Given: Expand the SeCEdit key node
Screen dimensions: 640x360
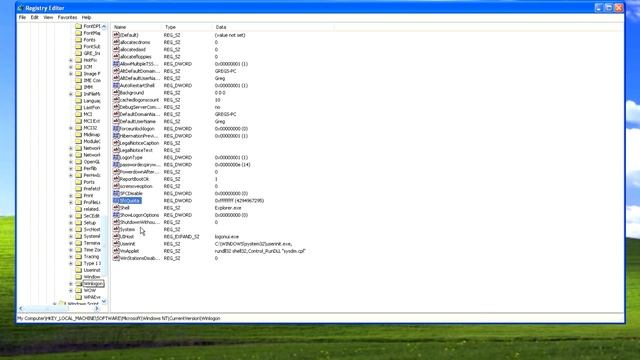Looking at the screenshot, I should tap(71, 216).
